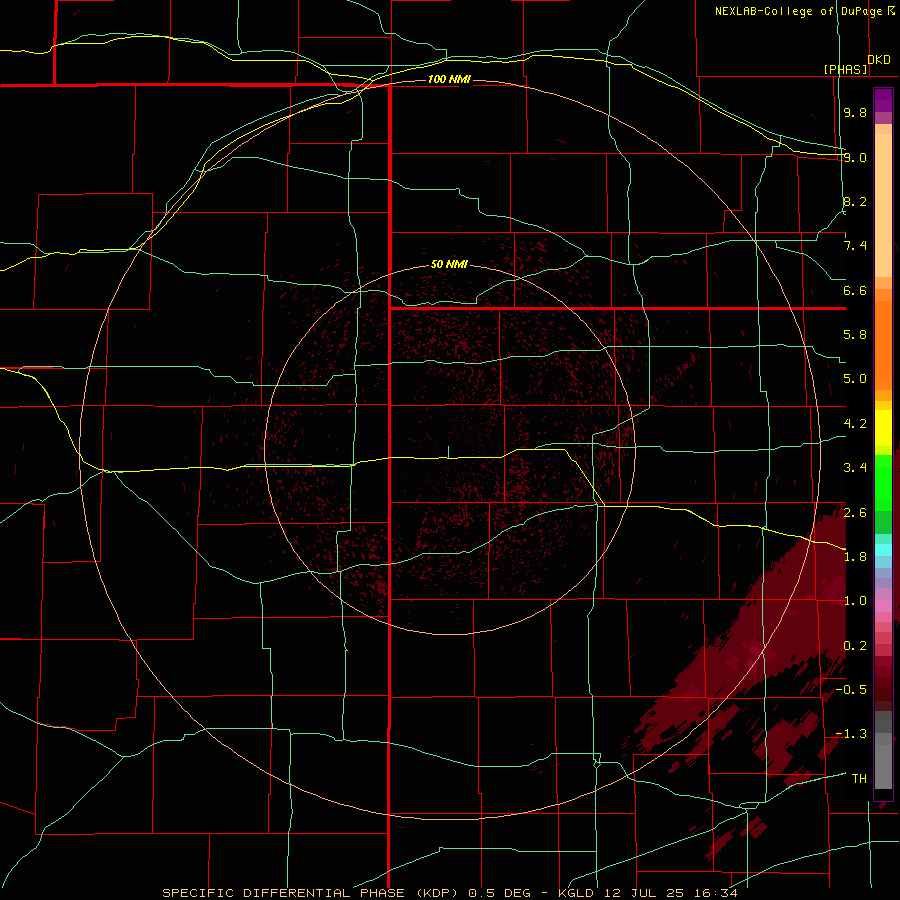Click the 5.8 scale value
Screen dimensions: 900x900
click(855, 335)
